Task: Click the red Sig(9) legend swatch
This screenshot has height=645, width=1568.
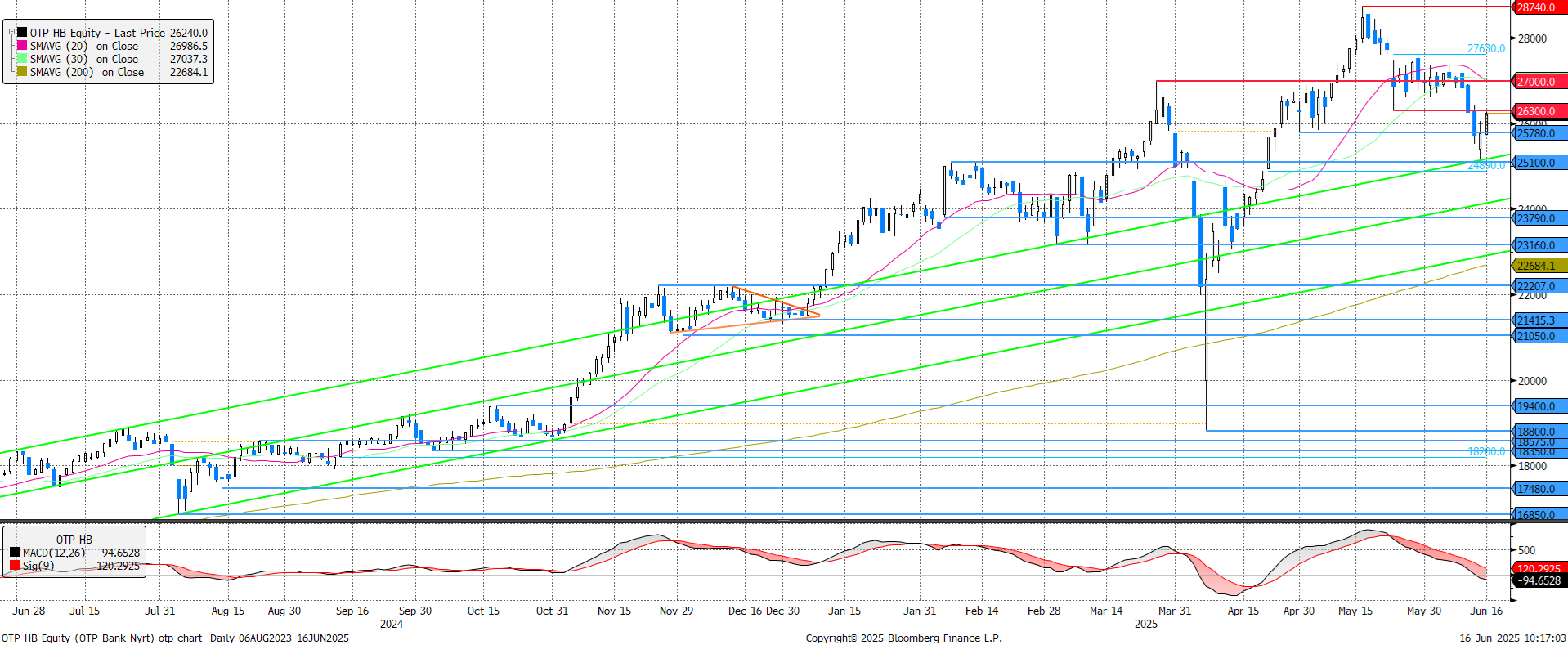Action: 15,566
